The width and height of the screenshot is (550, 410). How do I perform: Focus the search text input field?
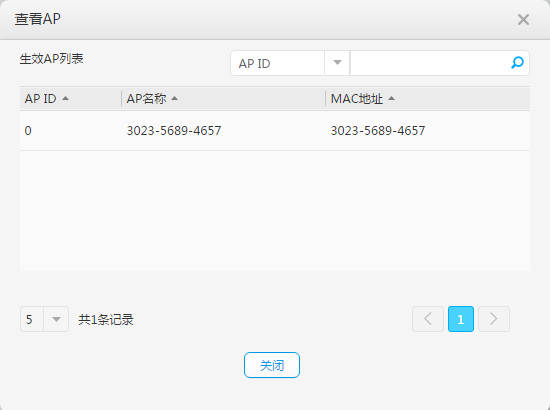pos(430,63)
